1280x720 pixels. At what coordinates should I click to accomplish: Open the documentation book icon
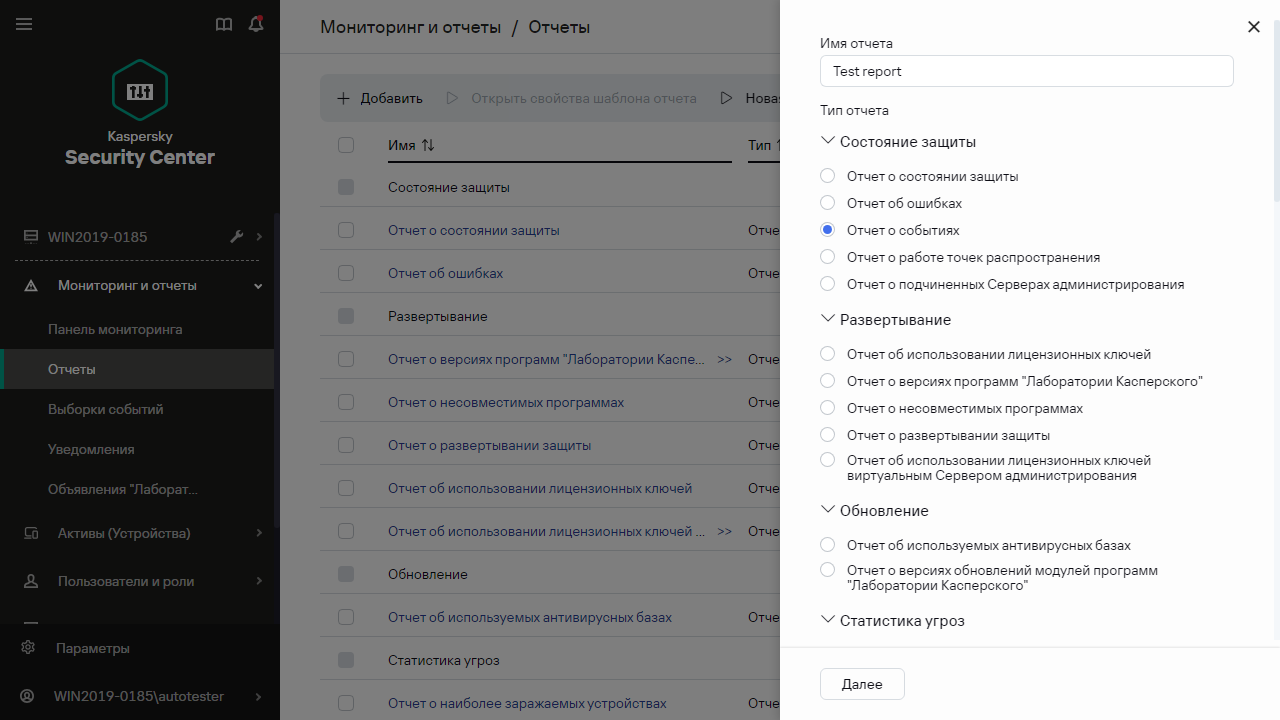[x=224, y=24]
